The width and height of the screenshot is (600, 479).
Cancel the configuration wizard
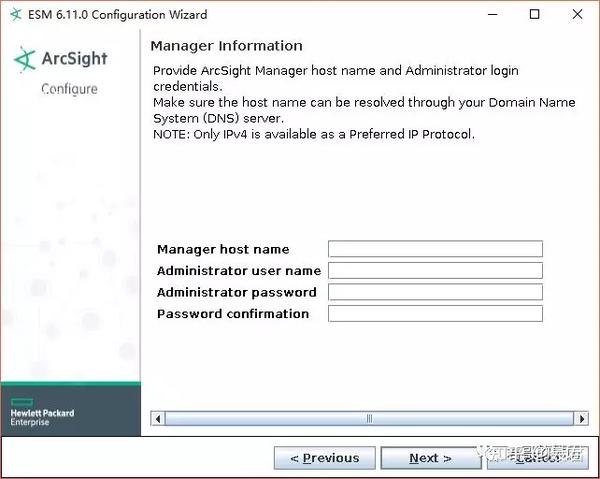537,458
